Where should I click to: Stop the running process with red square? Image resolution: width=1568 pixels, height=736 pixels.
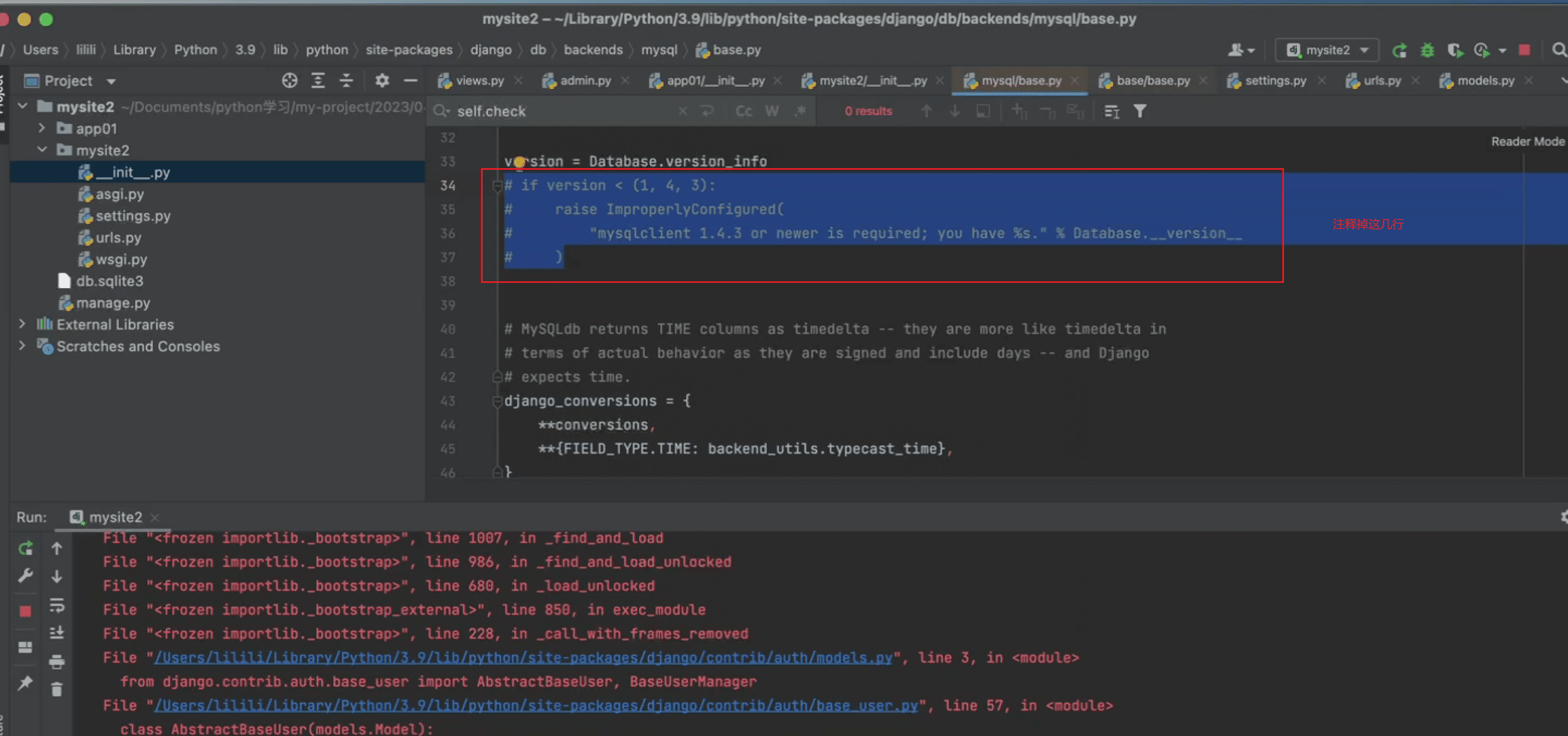[1525, 50]
